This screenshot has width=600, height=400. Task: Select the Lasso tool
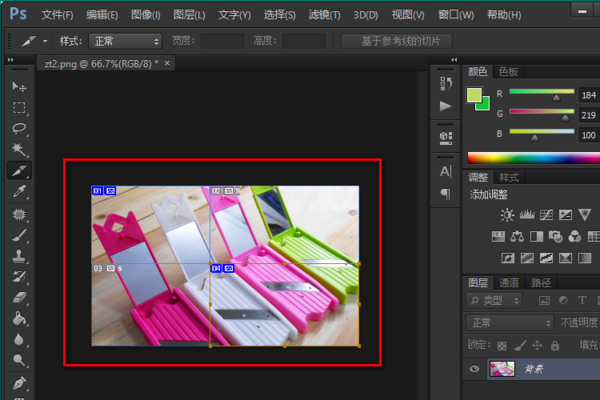coord(19,128)
